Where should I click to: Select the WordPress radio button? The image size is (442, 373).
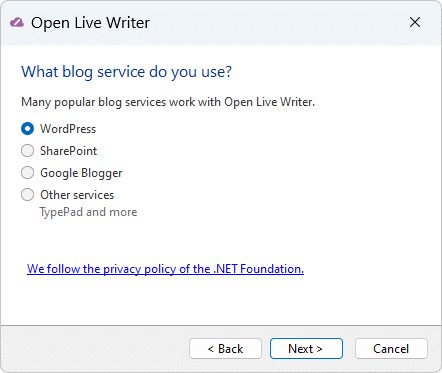[x=27, y=129]
